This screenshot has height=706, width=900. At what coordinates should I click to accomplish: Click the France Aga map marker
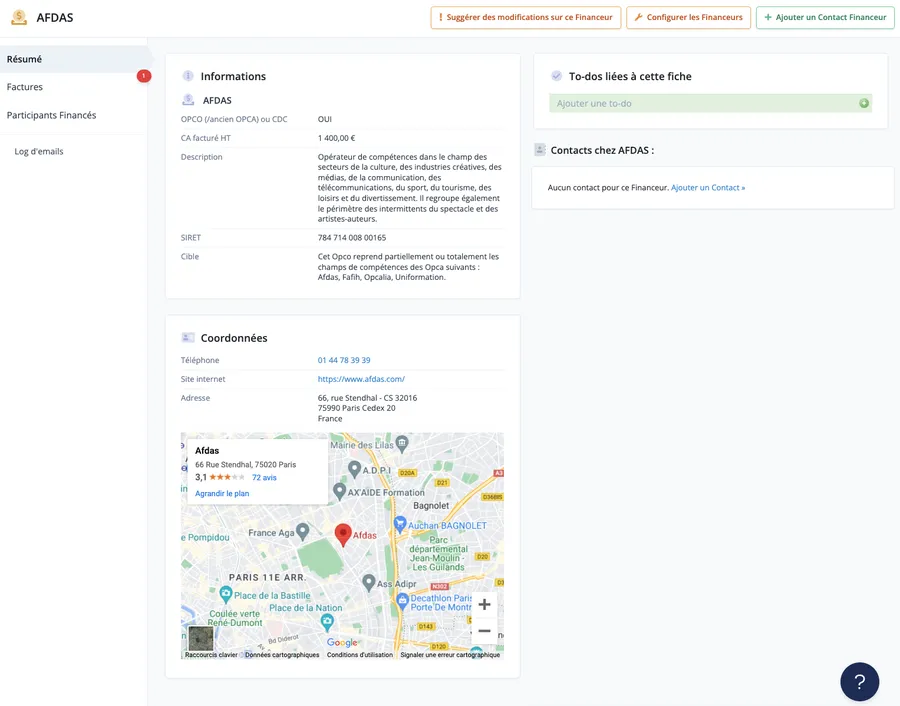pyautogui.click(x=302, y=531)
